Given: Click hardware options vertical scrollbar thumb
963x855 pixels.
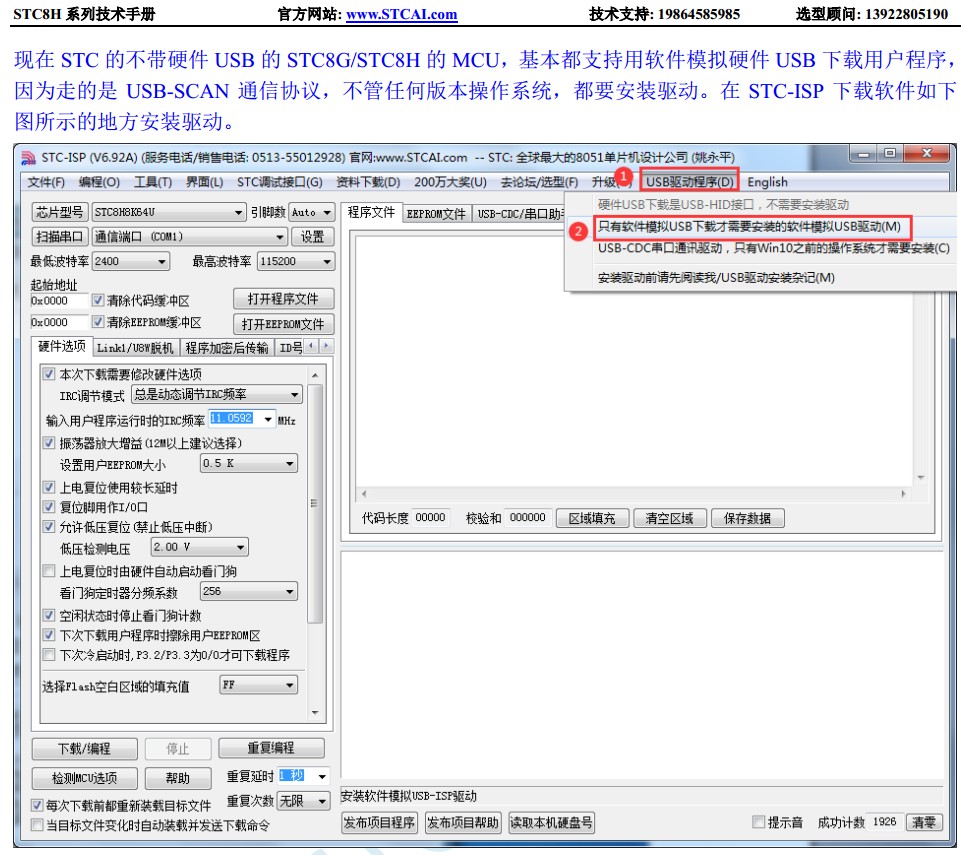Looking at the screenshot, I should pos(315,504).
